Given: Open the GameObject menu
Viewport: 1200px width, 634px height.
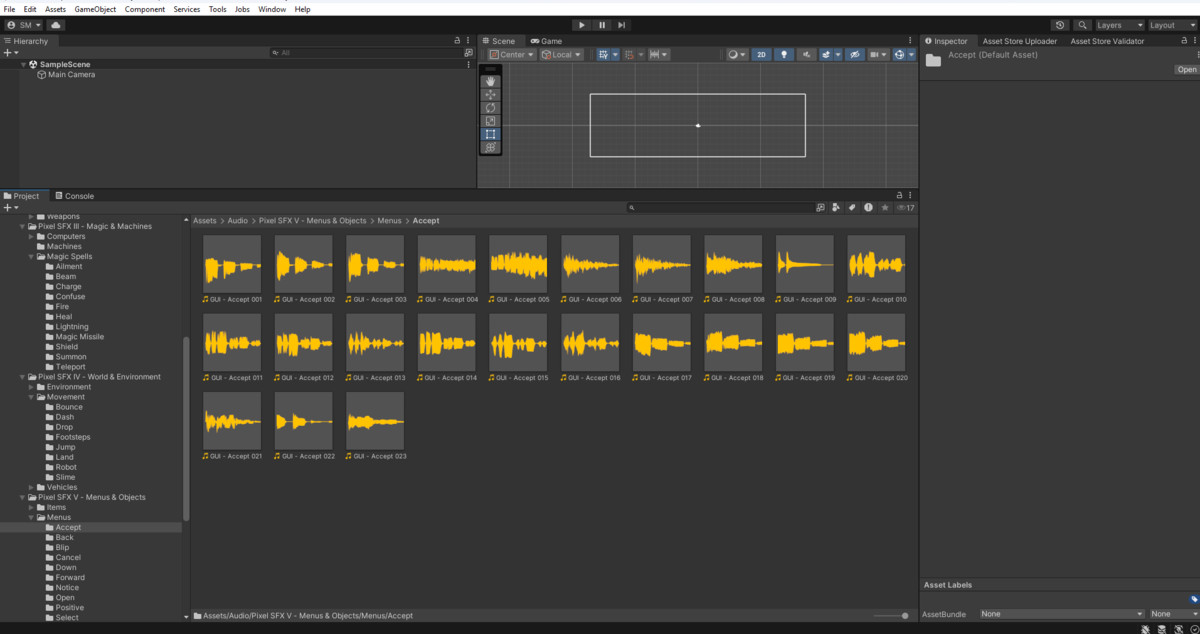Looking at the screenshot, I should pos(94,8).
